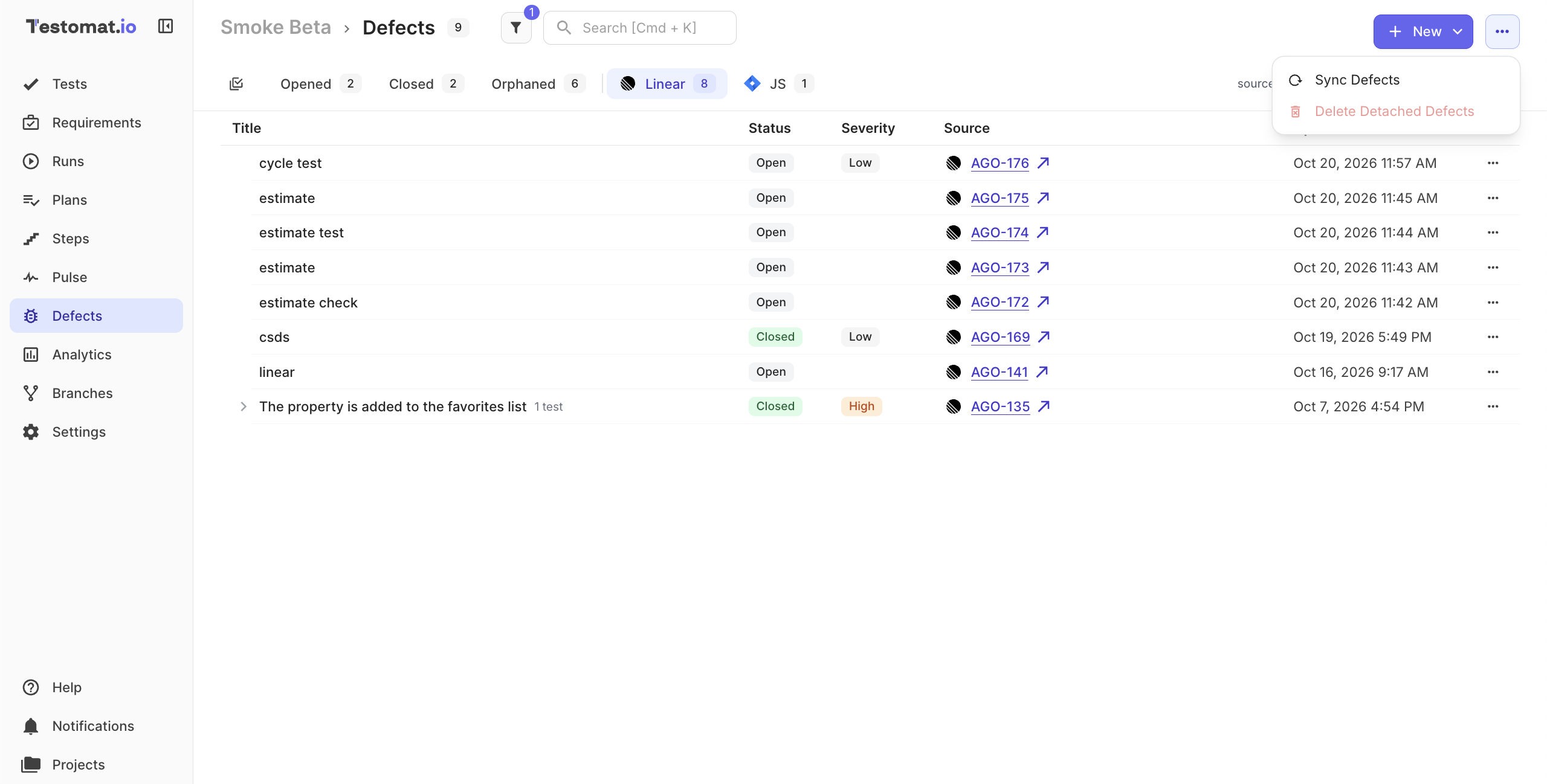
Task: Open Notifications bell item
Action: click(96, 726)
